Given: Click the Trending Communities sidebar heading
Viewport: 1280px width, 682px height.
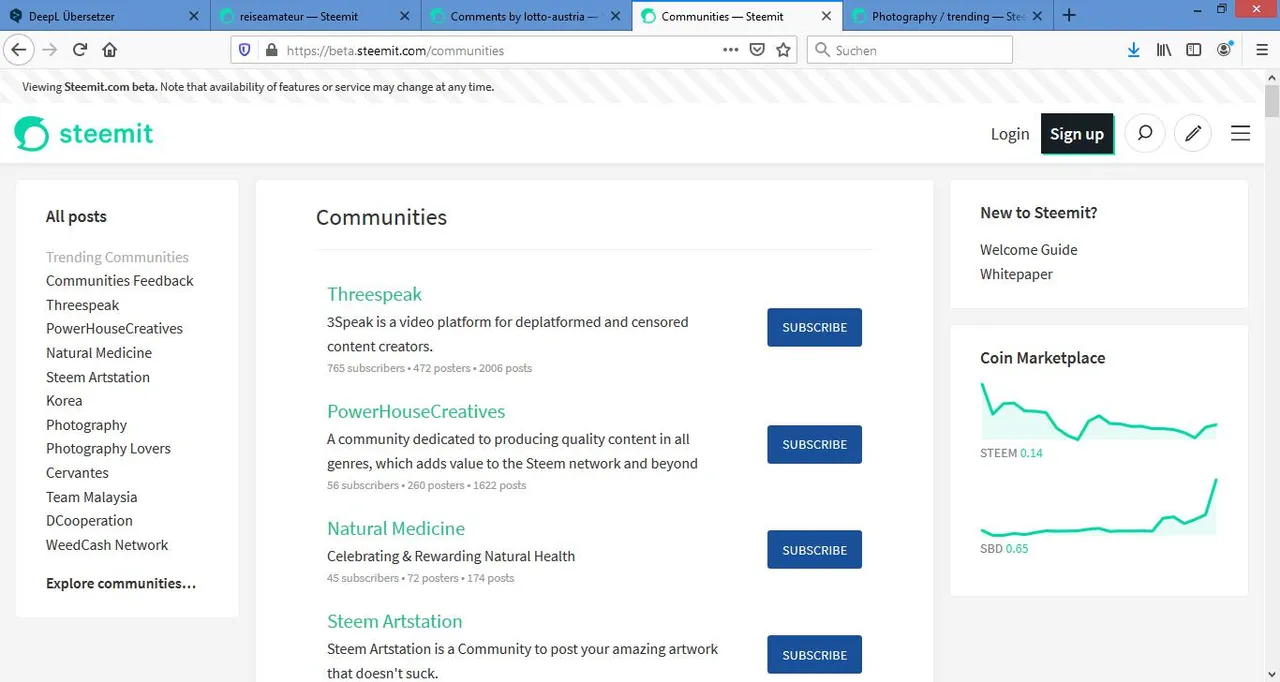Looking at the screenshot, I should 117,257.
